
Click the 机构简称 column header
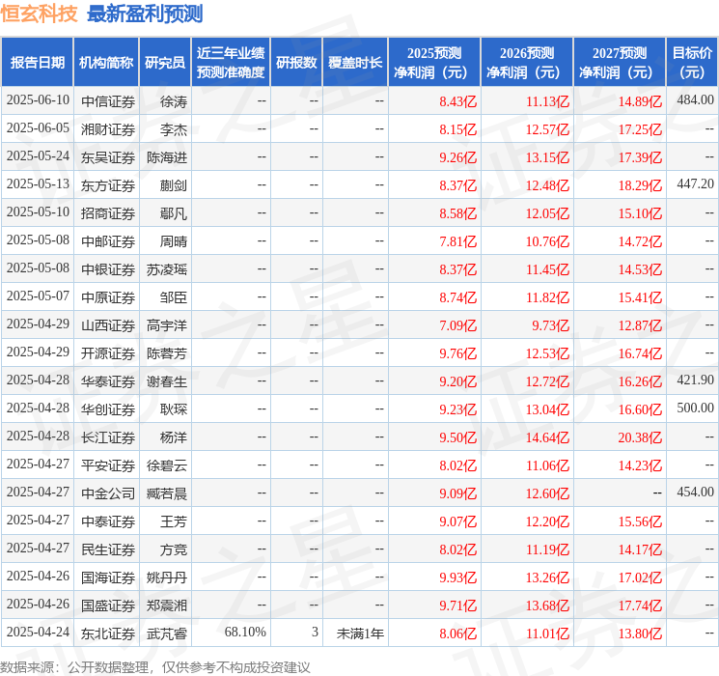point(106,62)
